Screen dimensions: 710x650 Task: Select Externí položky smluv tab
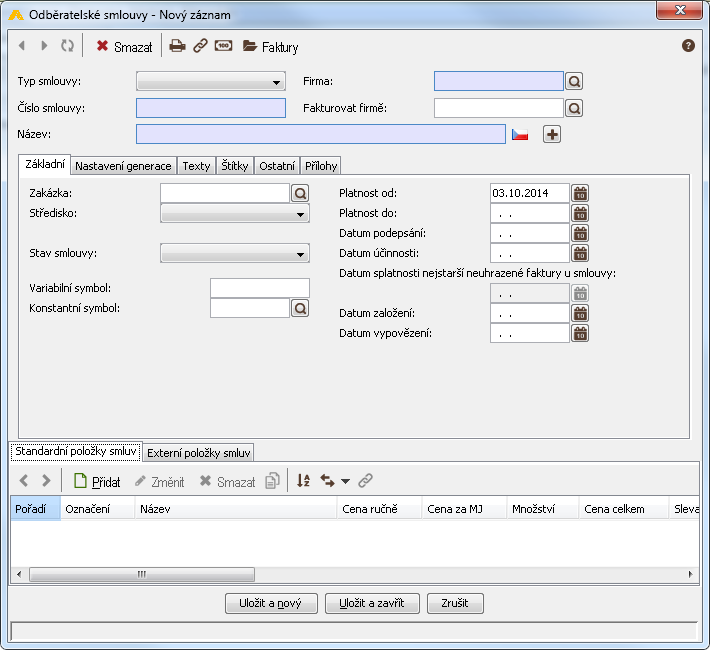tap(198, 453)
